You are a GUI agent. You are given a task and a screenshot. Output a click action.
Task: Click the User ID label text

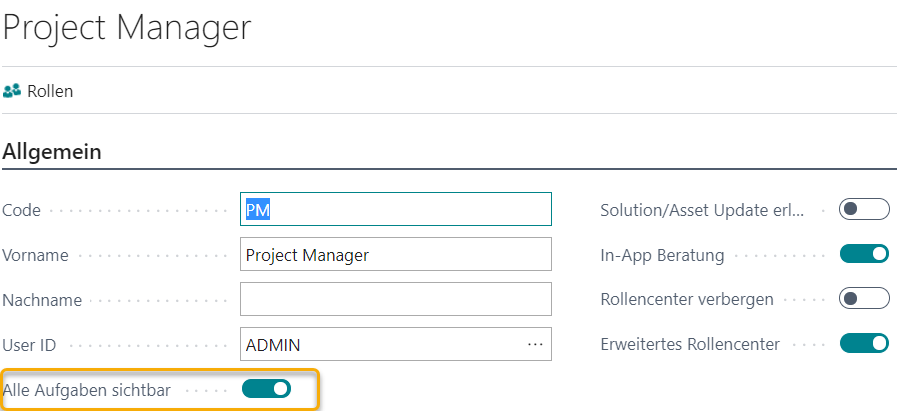(x=30, y=345)
